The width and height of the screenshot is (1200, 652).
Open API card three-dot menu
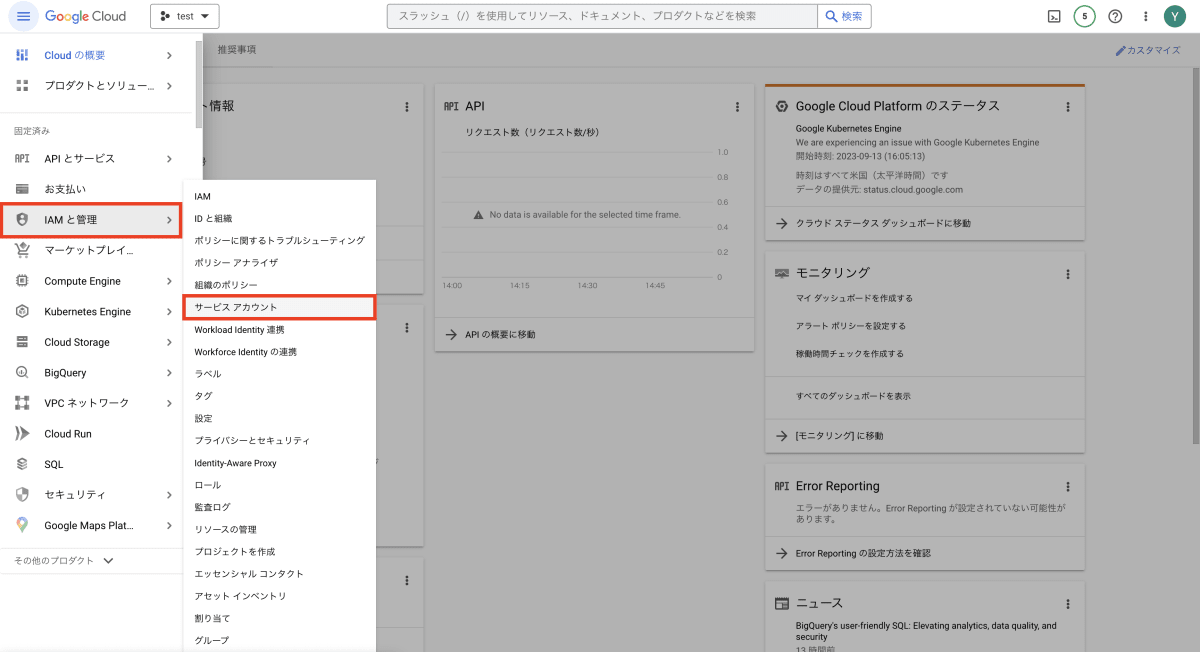tap(737, 106)
